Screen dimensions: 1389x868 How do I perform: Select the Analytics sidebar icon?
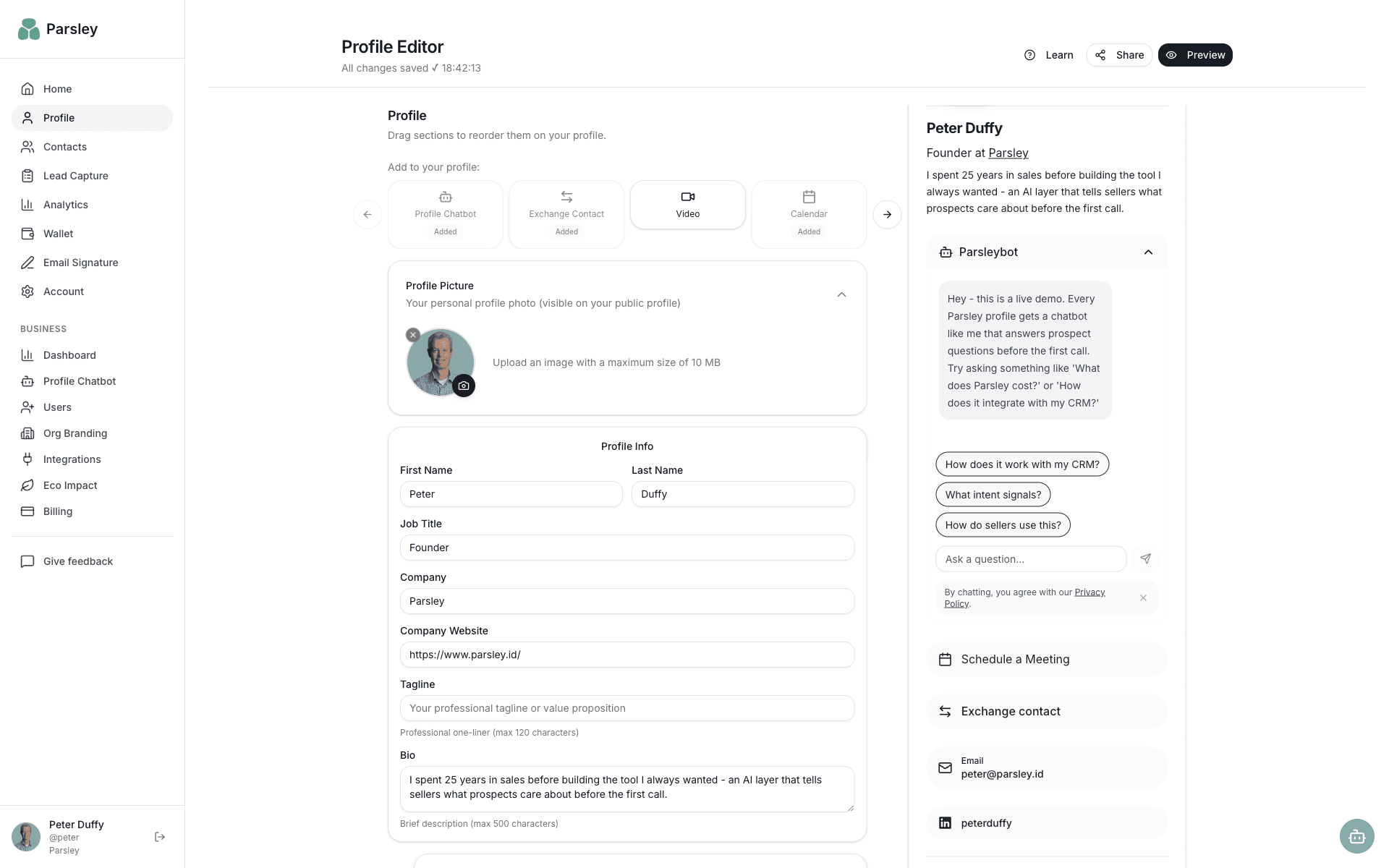pos(27,204)
